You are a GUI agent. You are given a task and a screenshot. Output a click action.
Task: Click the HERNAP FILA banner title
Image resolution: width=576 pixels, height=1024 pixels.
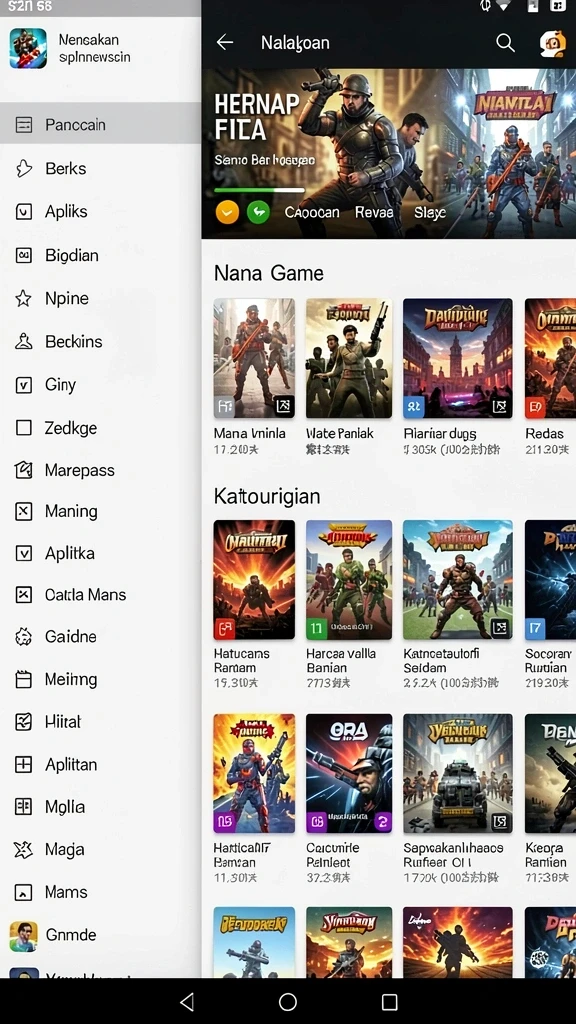coord(257,117)
